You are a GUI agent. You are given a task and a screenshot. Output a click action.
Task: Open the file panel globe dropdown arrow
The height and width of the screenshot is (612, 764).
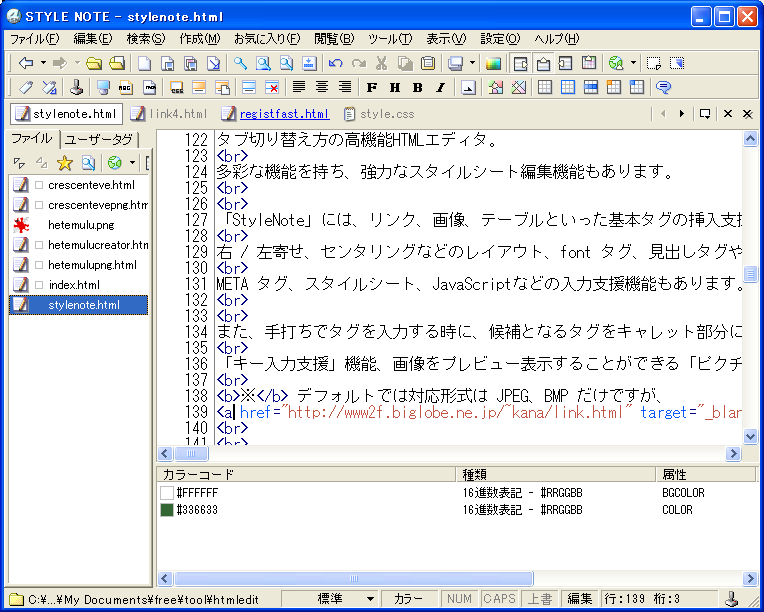pos(132,163)
